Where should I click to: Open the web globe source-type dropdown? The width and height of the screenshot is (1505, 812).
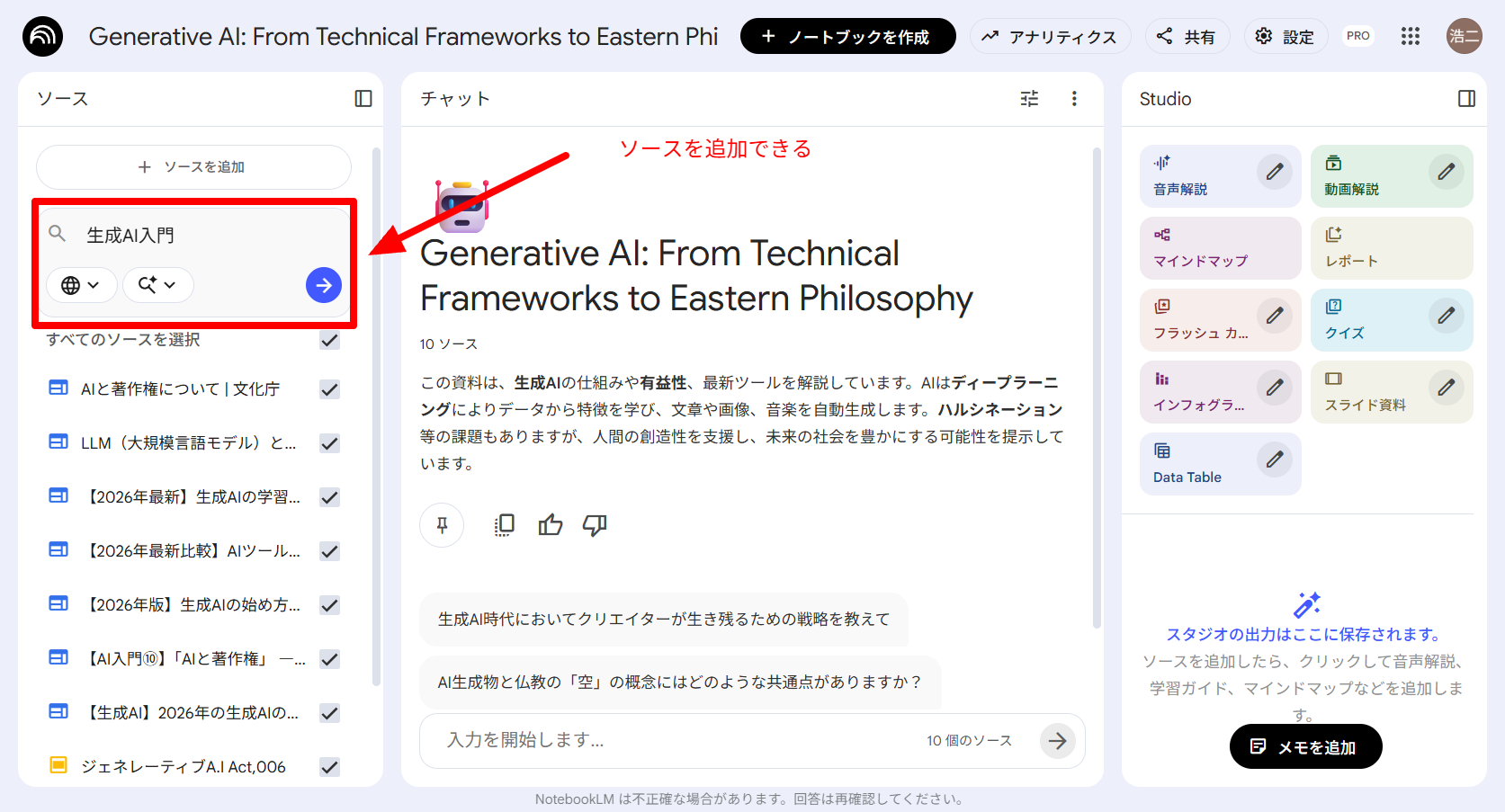(81, 285)
